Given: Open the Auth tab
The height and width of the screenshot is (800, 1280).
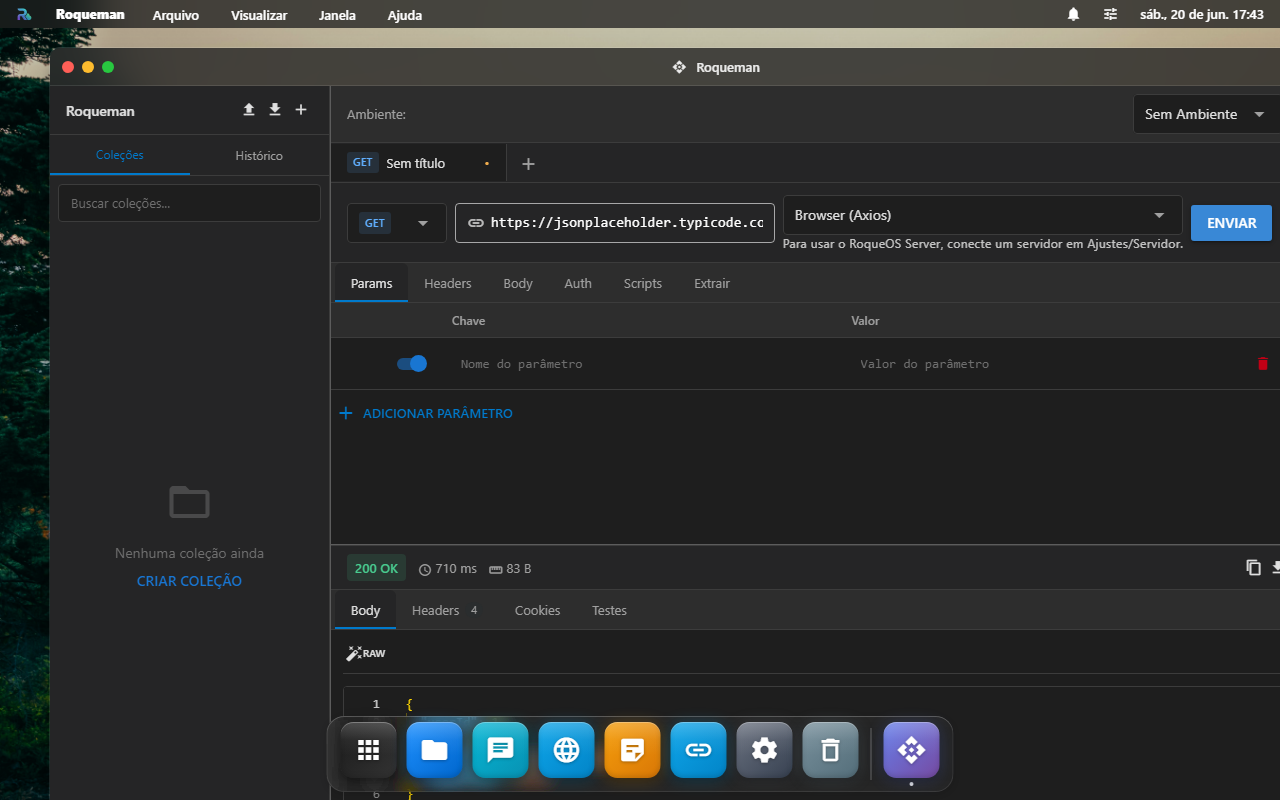Looking at the screenshot, I should coord(578,283).
